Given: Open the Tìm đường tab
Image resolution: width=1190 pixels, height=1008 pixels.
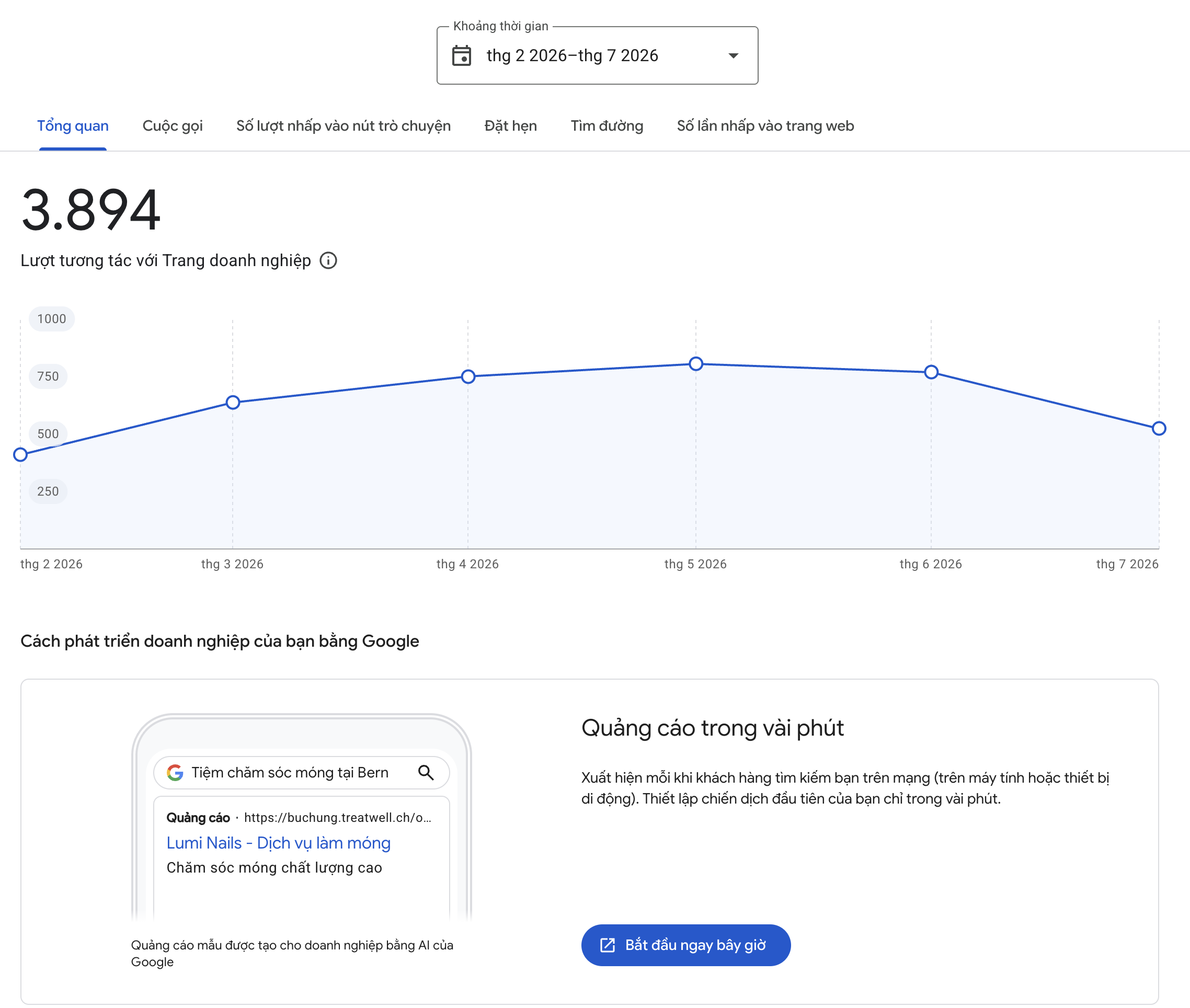Looking at the screenshot, I should pos(607,125).
